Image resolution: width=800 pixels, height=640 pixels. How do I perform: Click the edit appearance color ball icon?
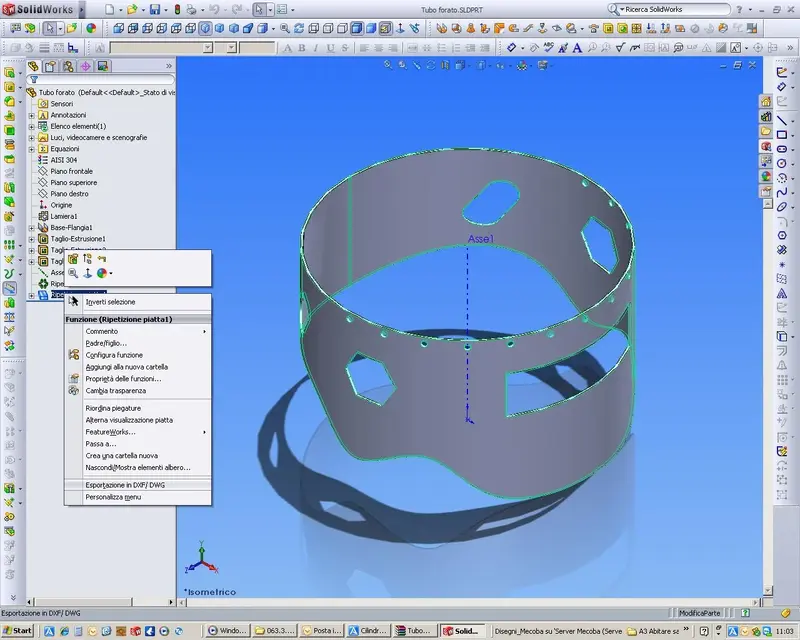tap(91, 29)
